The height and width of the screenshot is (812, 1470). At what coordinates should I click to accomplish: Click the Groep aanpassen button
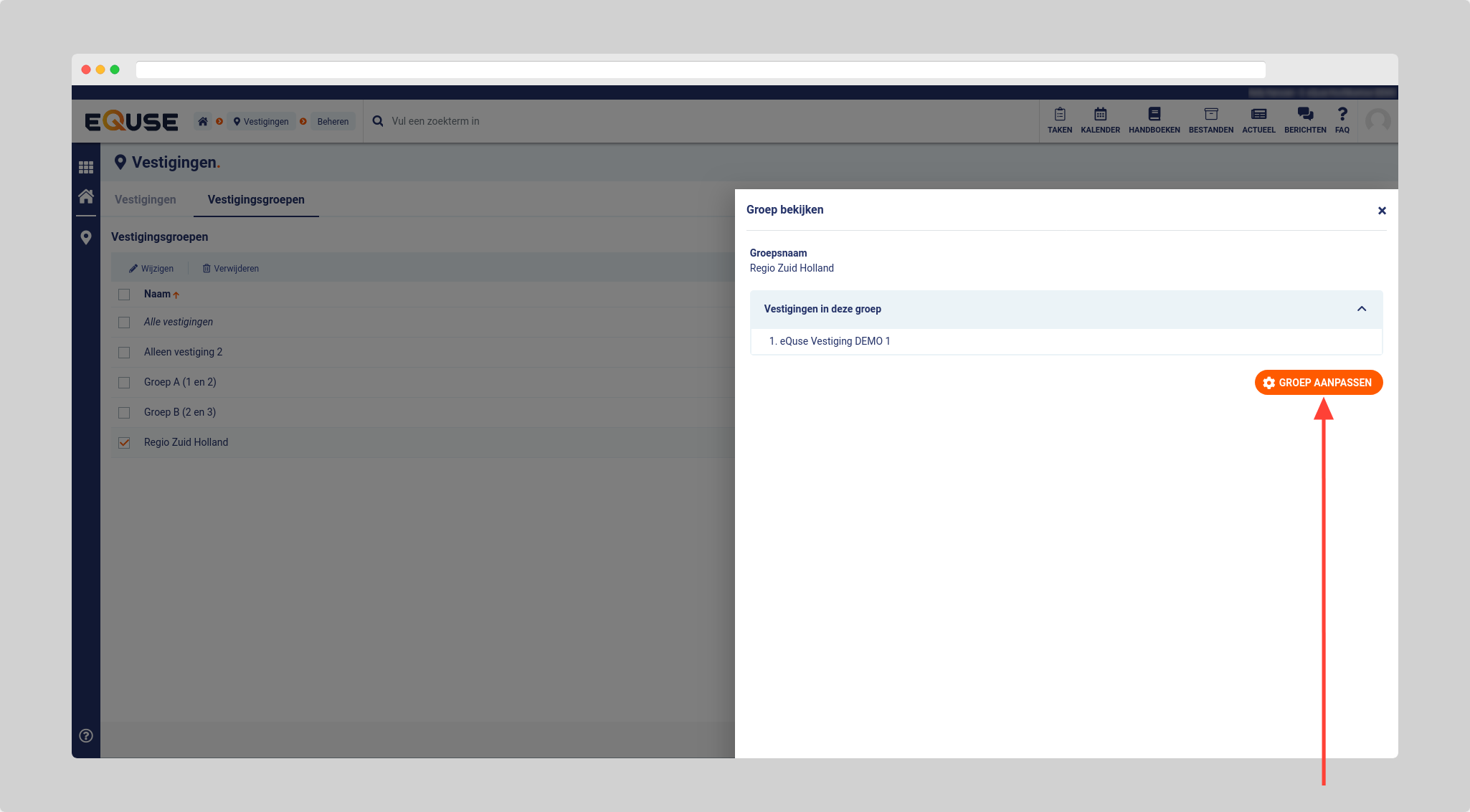pyautogui.click(x=1318, y=383)
